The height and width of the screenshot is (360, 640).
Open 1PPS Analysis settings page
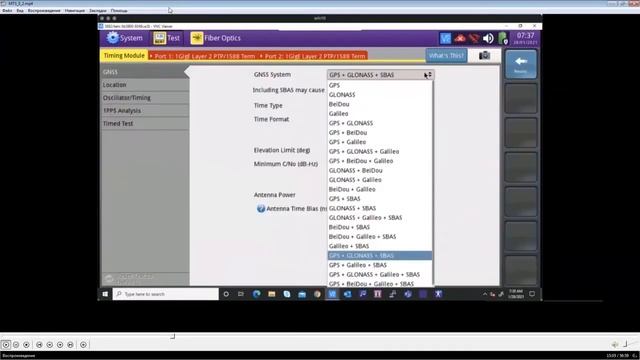tap(144, 111)
